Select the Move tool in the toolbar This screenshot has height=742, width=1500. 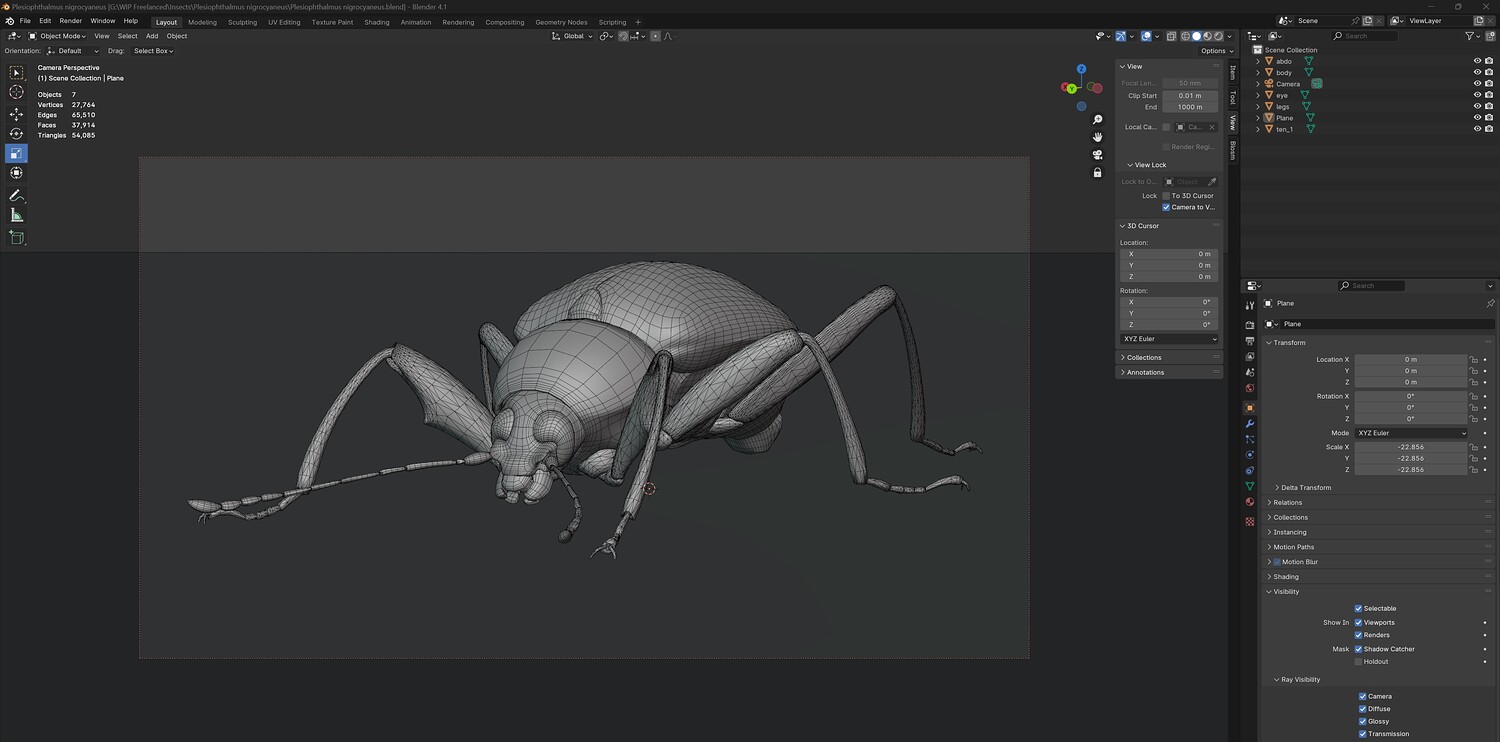pos(16,114)
